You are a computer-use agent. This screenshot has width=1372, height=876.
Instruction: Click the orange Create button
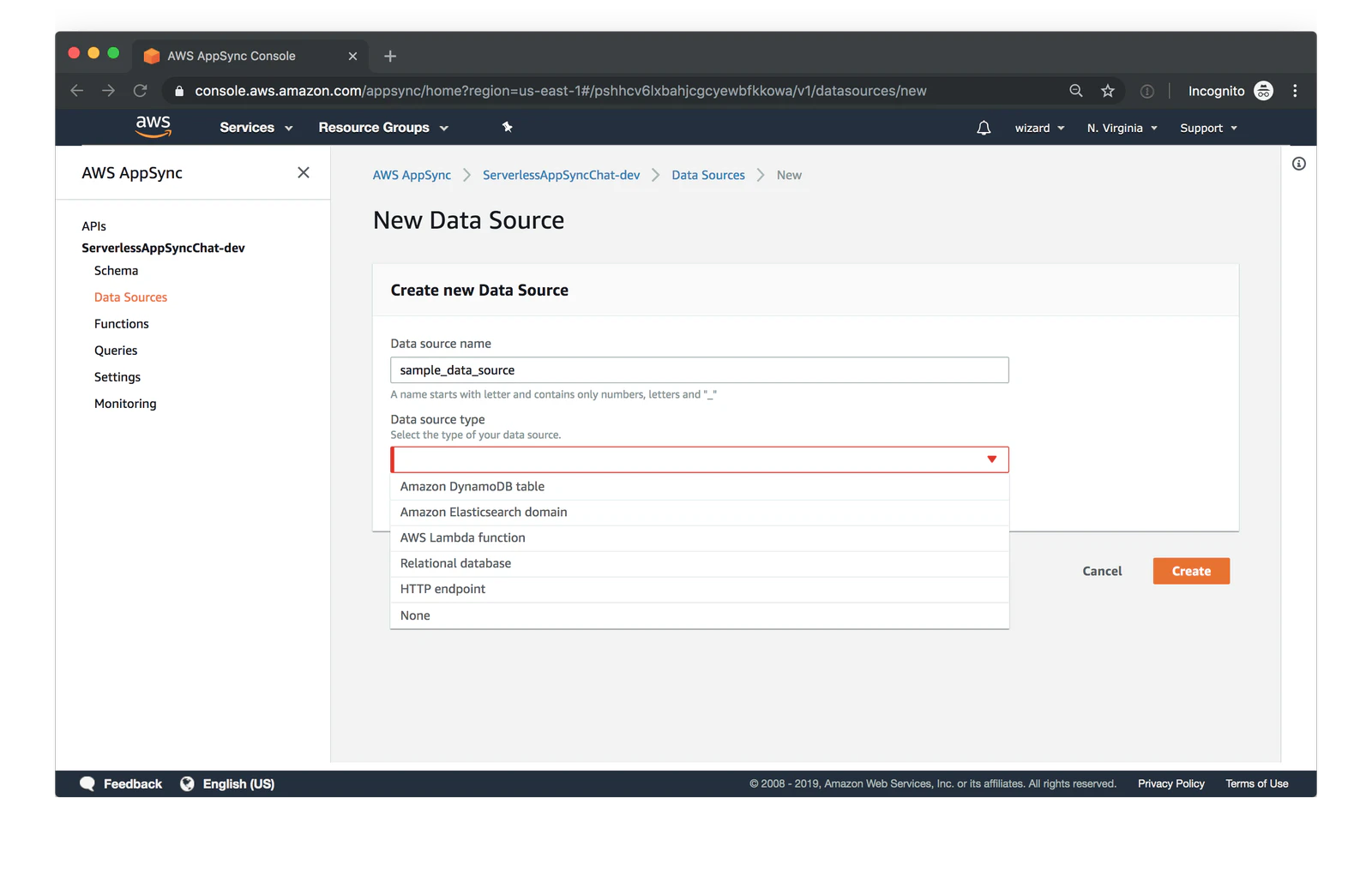point(1190,570)
